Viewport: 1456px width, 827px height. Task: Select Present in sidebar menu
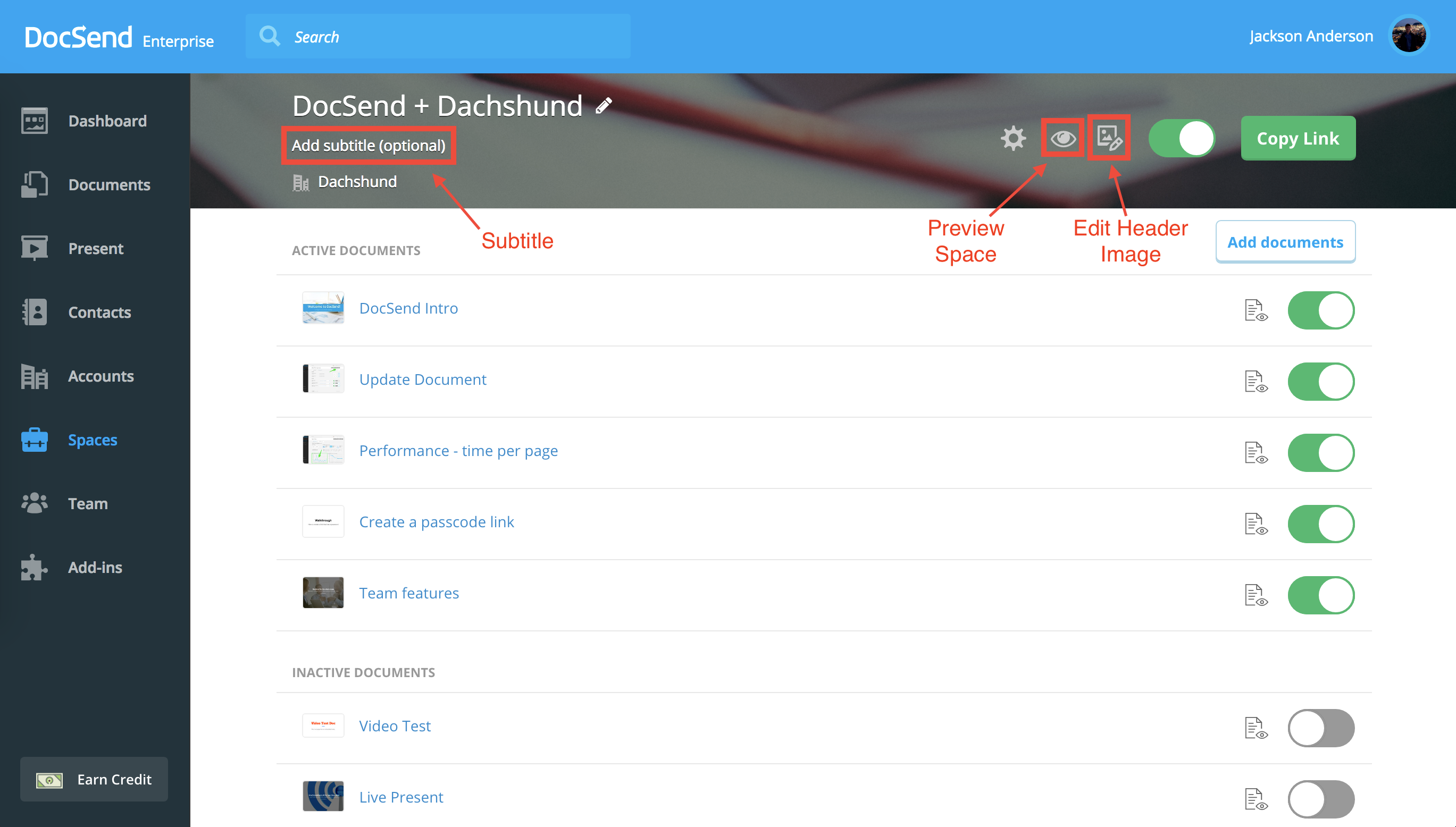[96, 248]
